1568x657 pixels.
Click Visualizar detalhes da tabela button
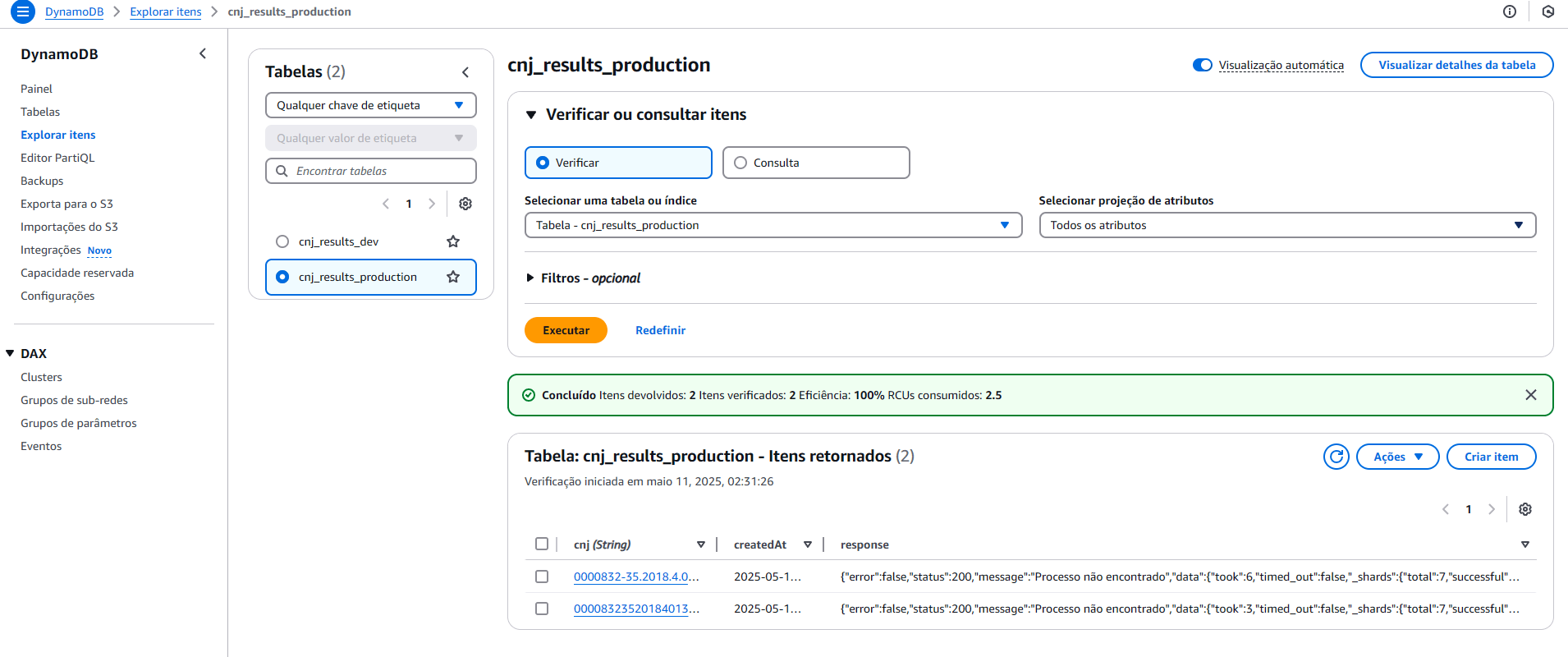coord(1457,65)
